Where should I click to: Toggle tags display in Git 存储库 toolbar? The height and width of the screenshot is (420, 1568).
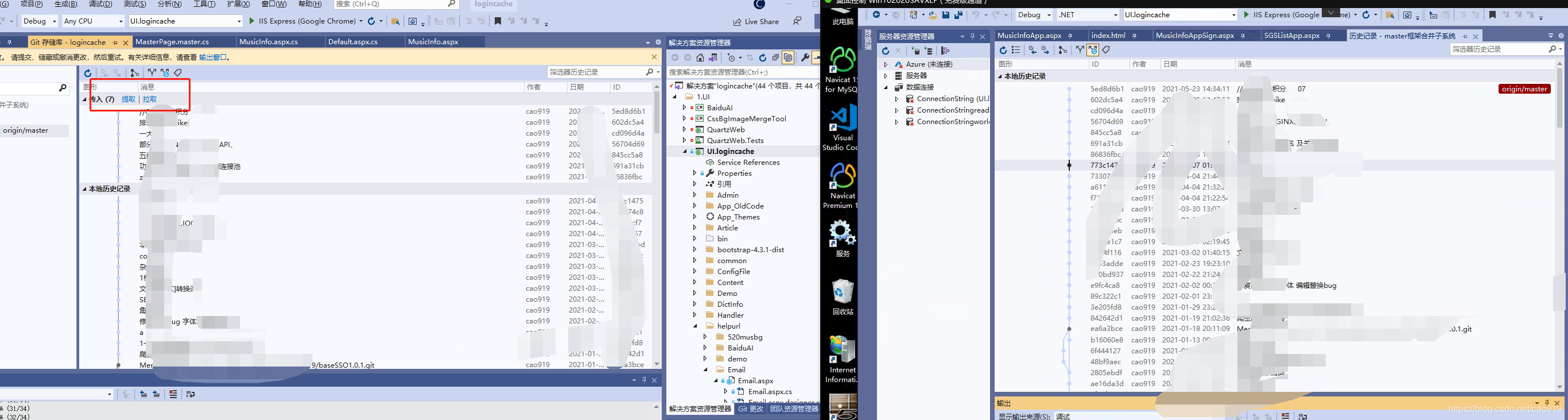(x=178, y=72)
